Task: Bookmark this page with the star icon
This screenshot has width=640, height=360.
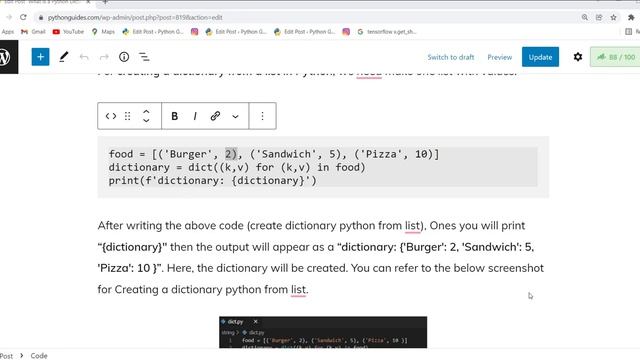Action: [613, 17]
